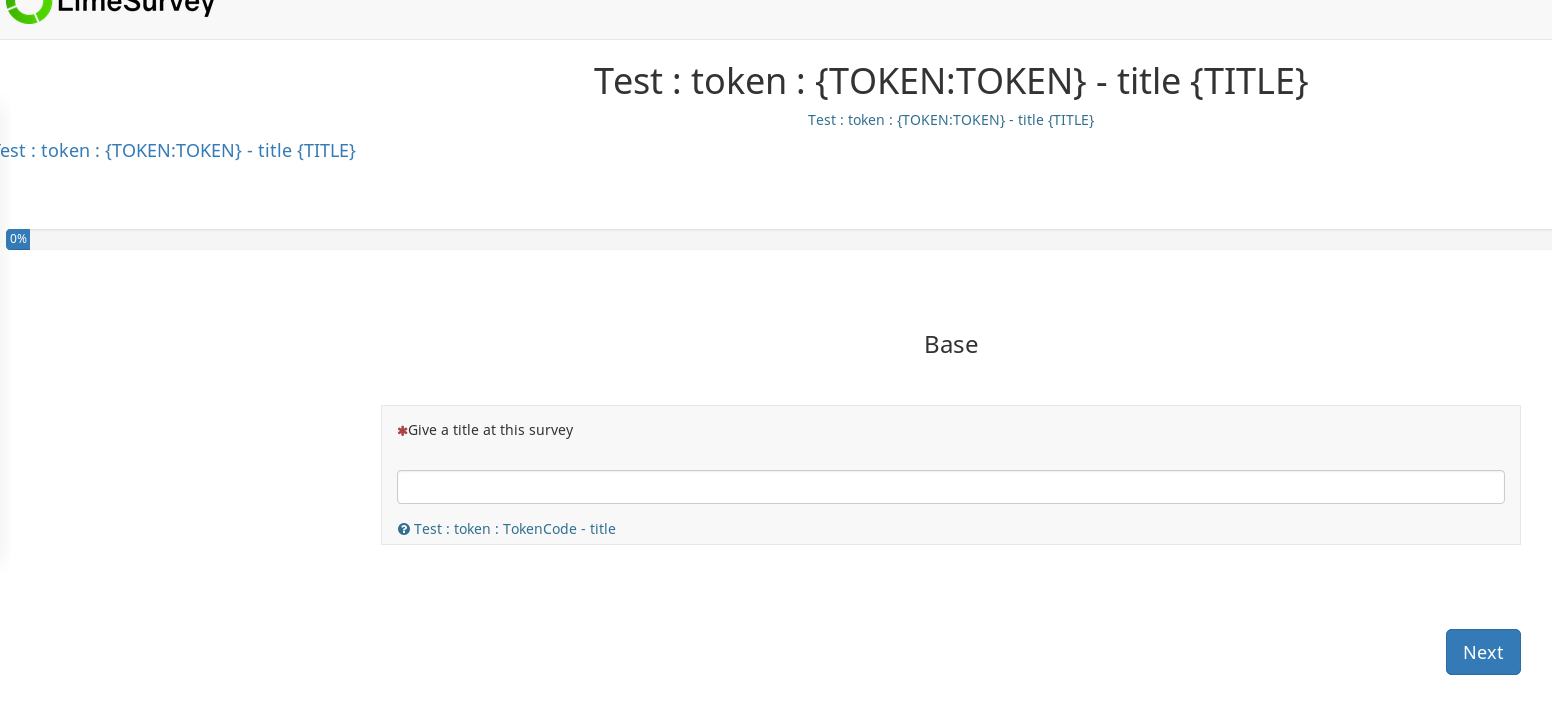Click {TITLE} in the left blue link
This screenshot has width=1552, height=709.
coord(326,151)
